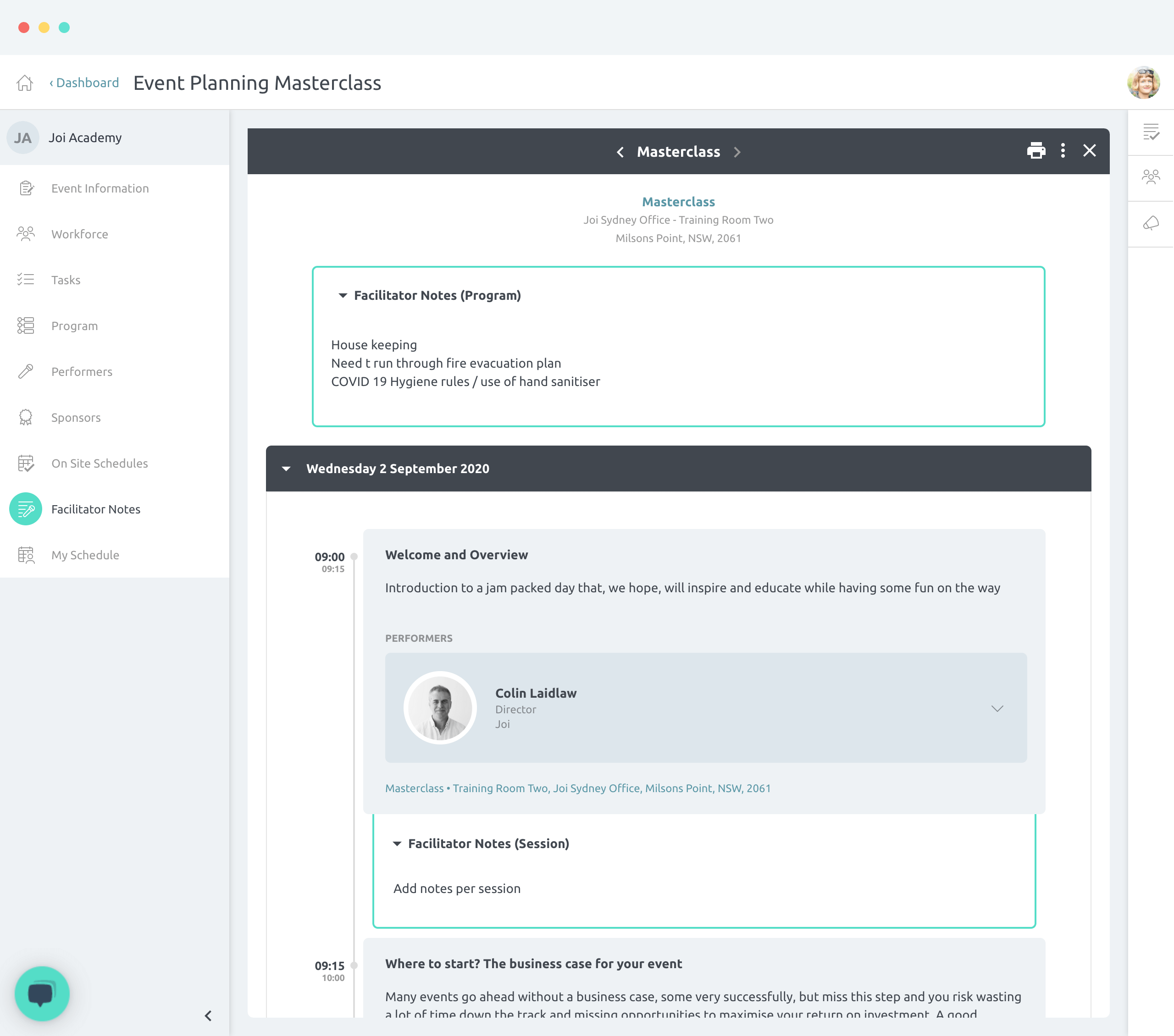Screen dimensions: 1174x1036
Task: Open the people panel icon on right rail
Action: 1151,177
